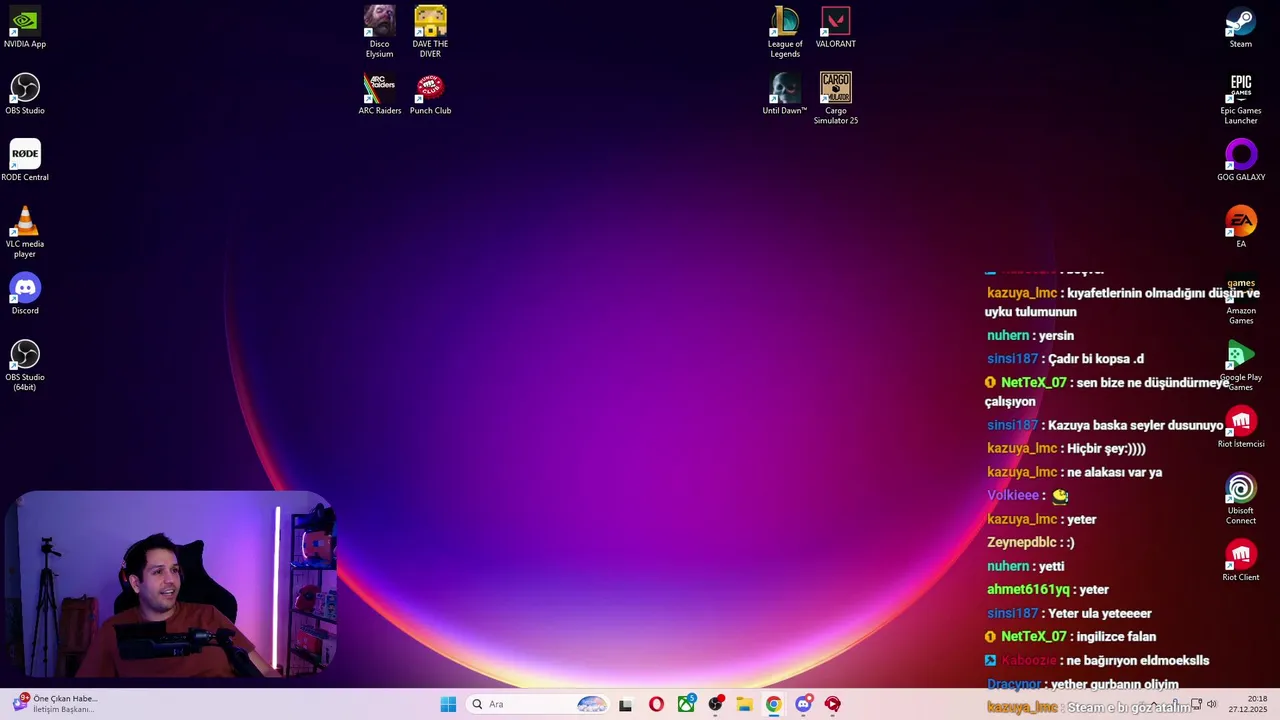Open the NVIDIA App desktop shortcut
The height and width of the screenshot is (720, 1280).
(x=25, y=28)
